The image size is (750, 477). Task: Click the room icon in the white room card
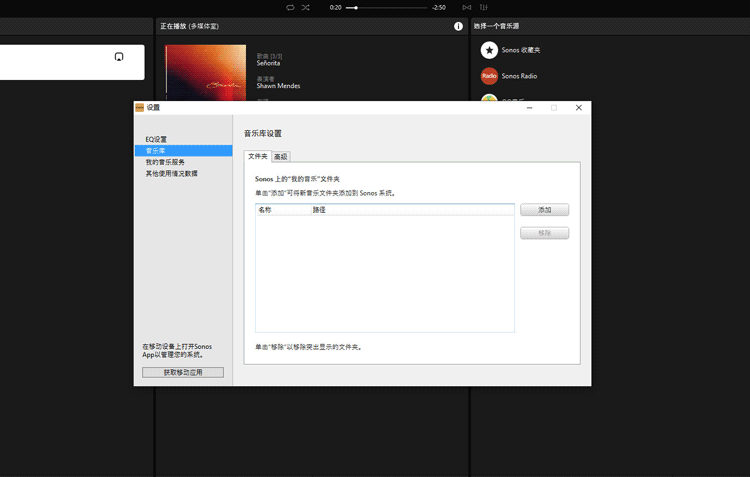(x=119, y=56)
